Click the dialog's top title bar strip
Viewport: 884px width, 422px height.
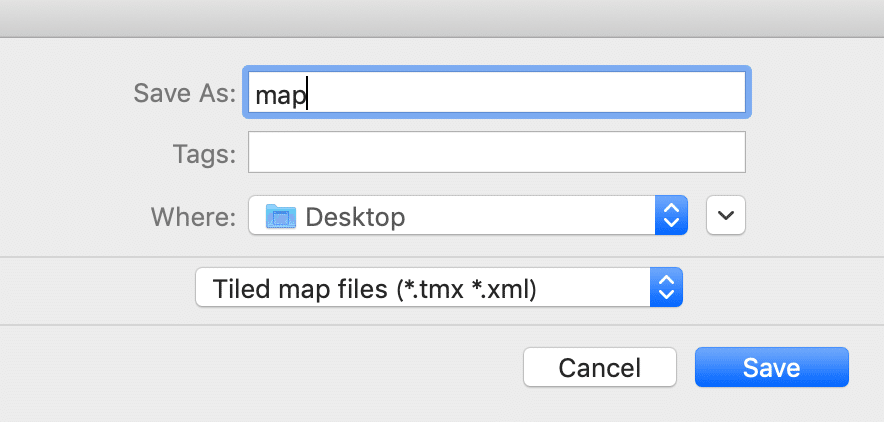(x=442, y=18)
